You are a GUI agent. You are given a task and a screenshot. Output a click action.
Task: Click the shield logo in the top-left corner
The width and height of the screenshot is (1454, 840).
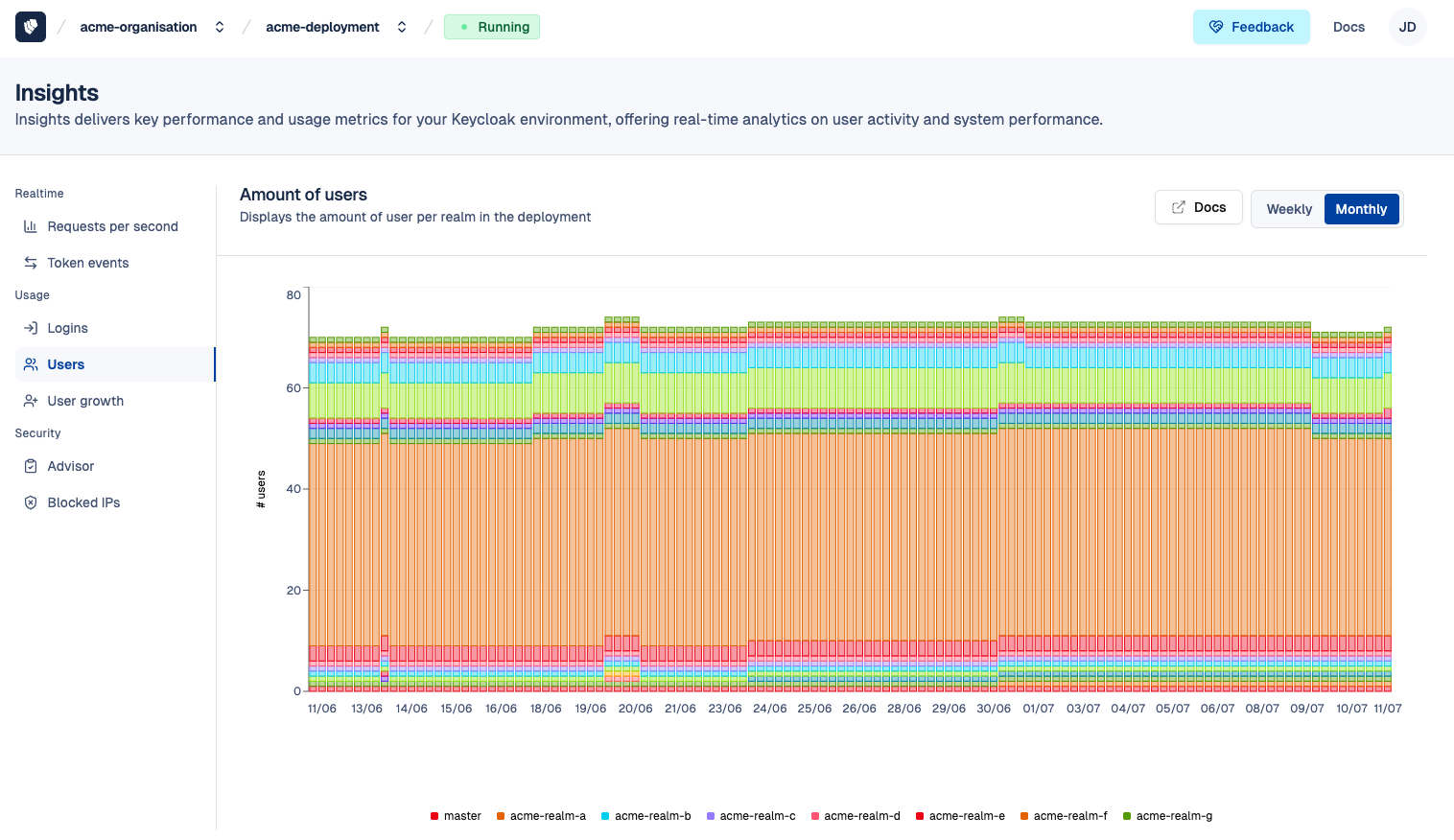tap(31, 27)
